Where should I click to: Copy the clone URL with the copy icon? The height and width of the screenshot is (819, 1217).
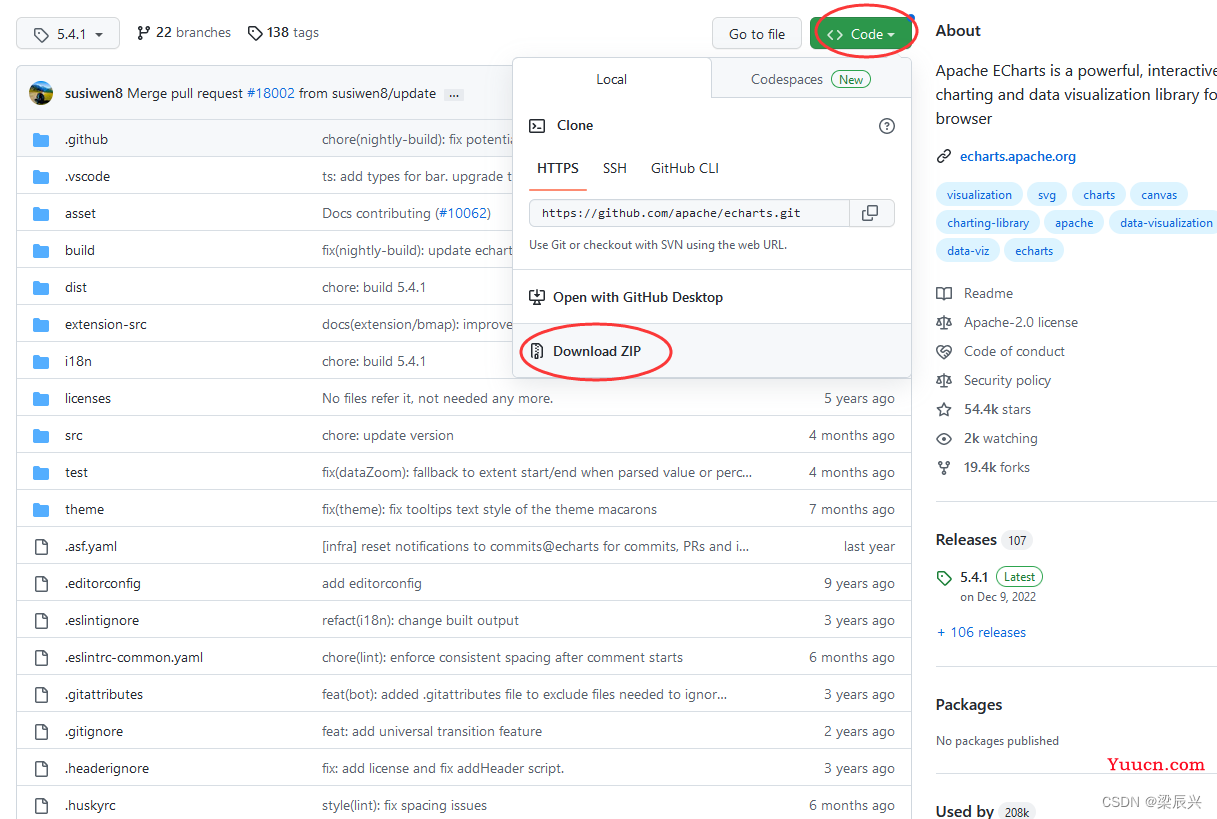[871, 213]
